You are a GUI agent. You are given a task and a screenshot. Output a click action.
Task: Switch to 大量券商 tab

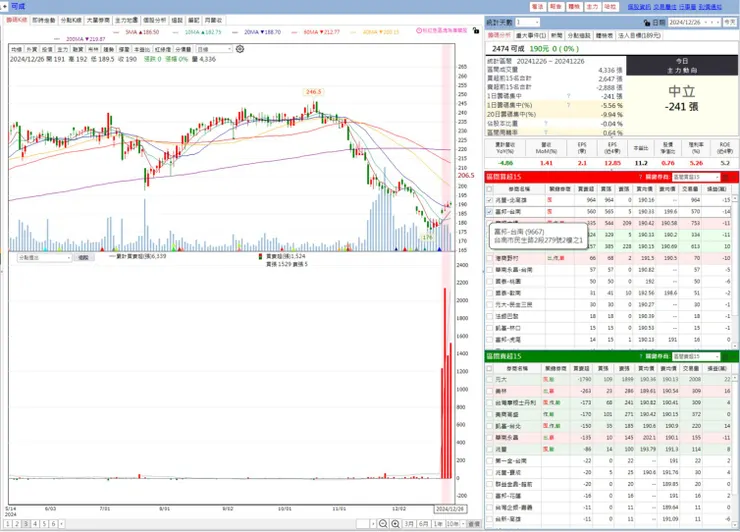(98, 20)
